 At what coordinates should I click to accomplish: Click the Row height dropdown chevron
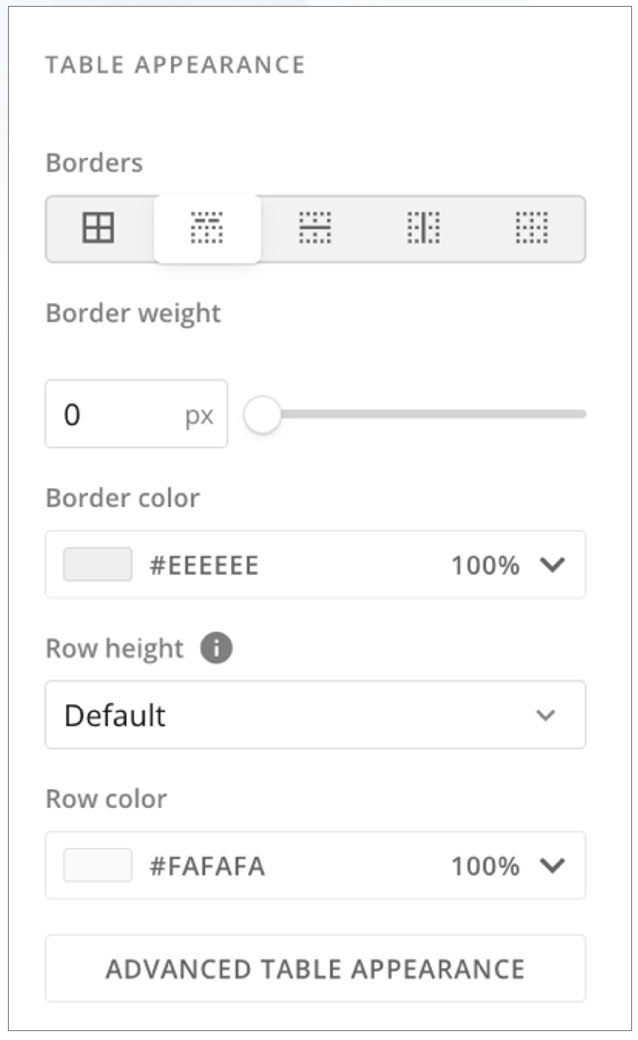click(546, 716)
